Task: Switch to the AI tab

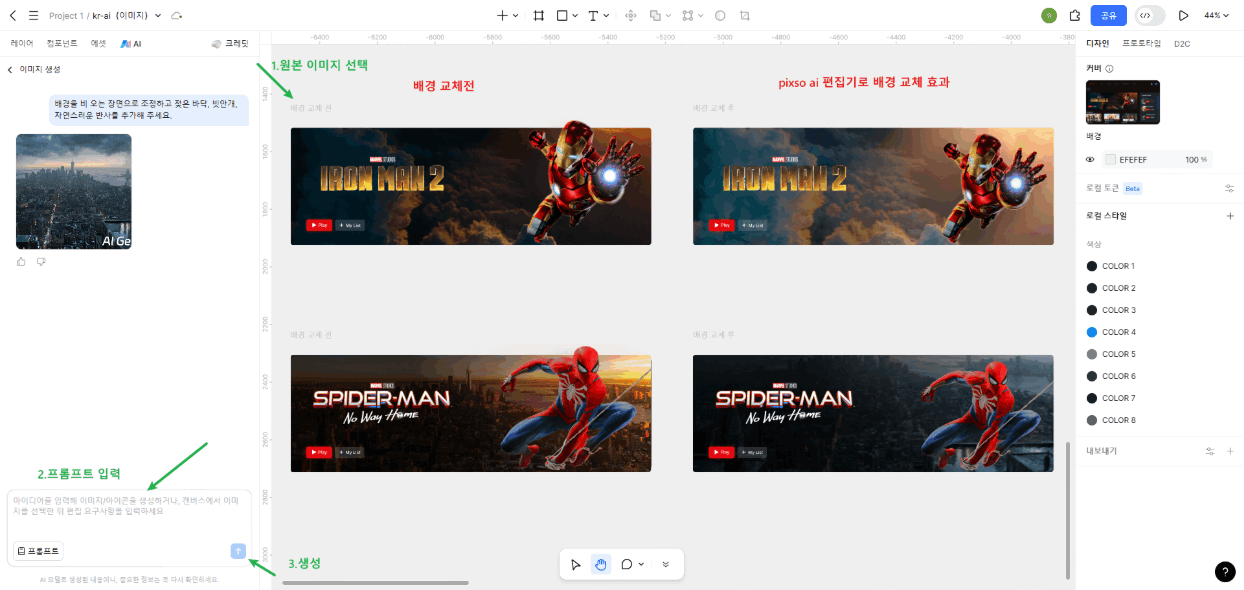Action: 131,44
